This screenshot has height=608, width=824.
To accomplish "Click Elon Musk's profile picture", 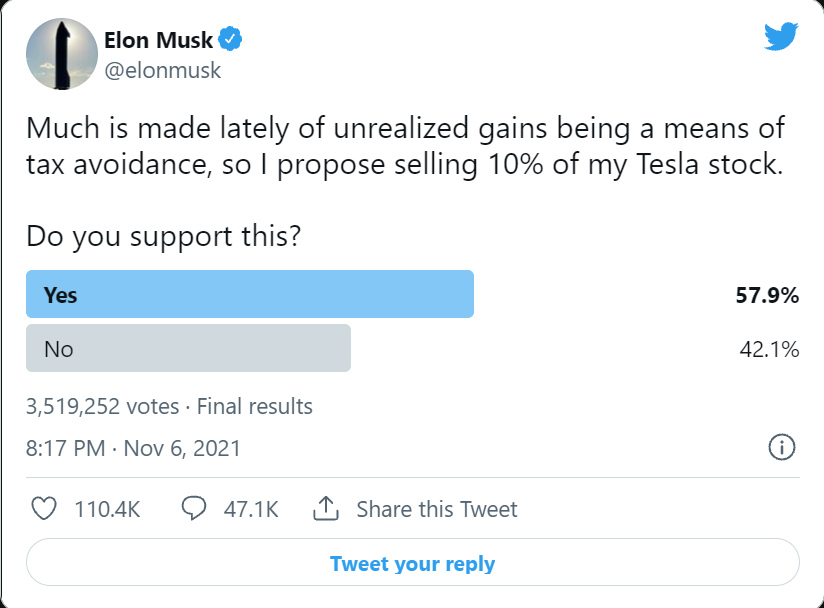I will click(61, 53).
